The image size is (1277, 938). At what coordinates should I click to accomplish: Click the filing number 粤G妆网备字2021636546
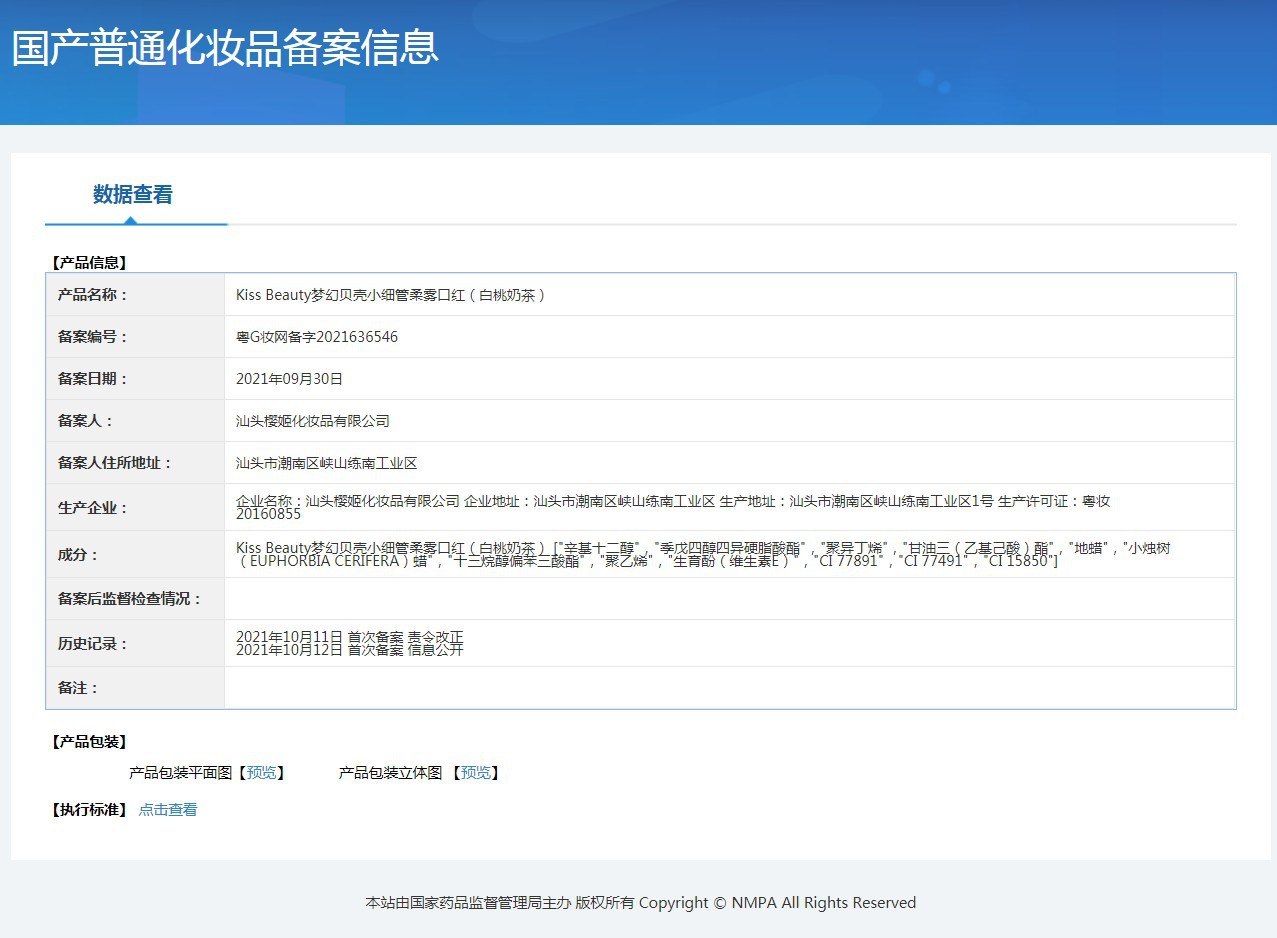317,337
